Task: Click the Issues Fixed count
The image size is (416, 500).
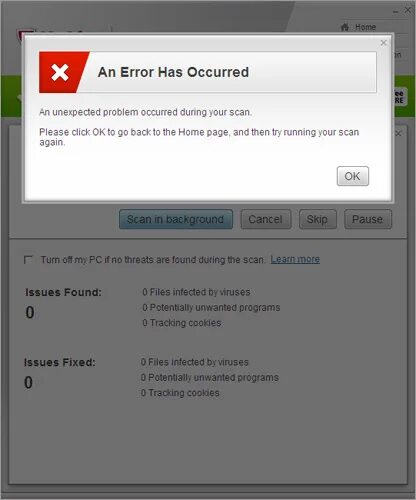Action: pyautogui.click(x=29, y=382)
